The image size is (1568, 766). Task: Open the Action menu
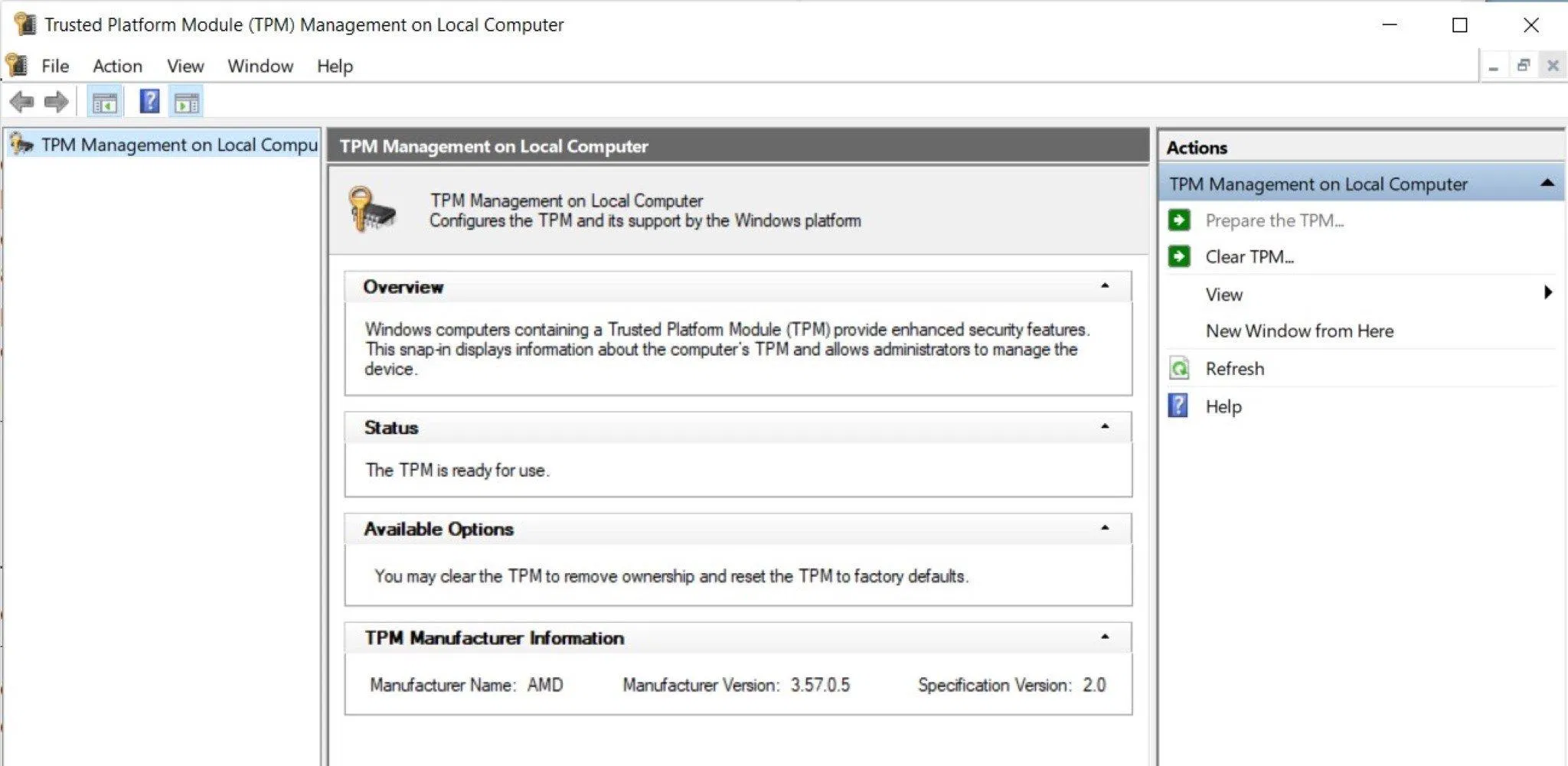[x=117, y=66]
